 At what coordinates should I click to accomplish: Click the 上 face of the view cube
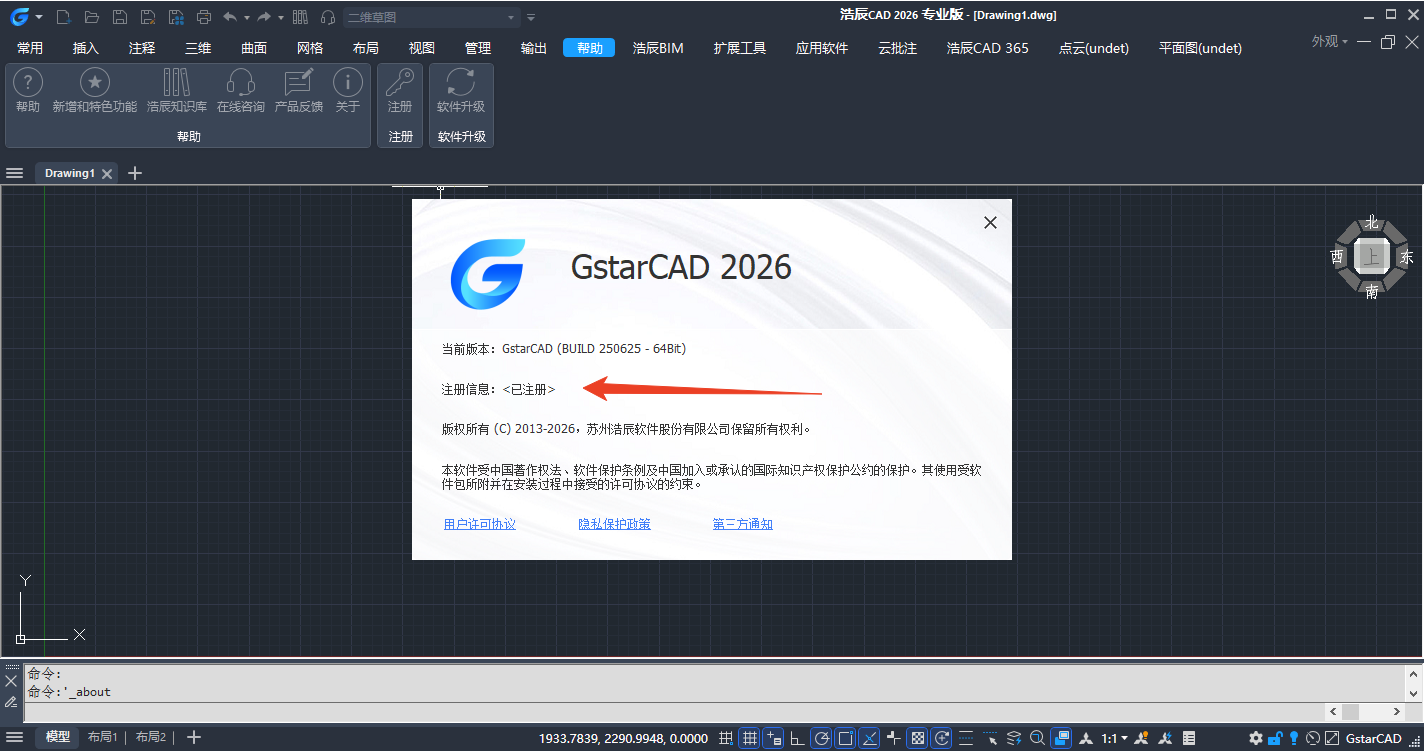1372,257
